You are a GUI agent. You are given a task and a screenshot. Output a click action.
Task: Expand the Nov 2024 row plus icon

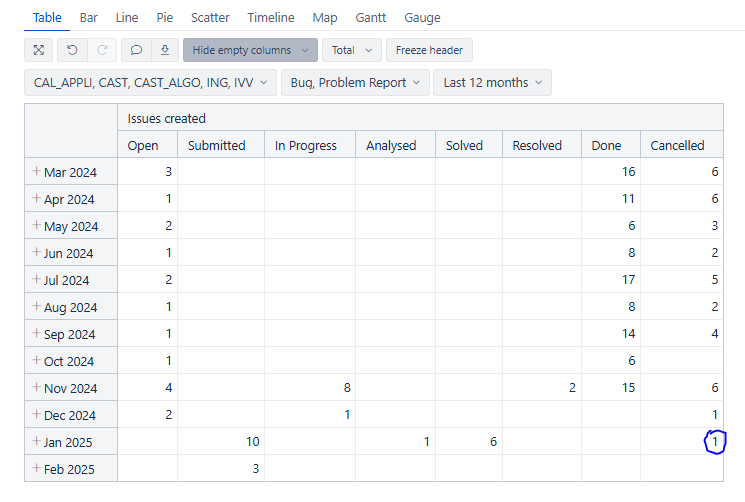36,387
